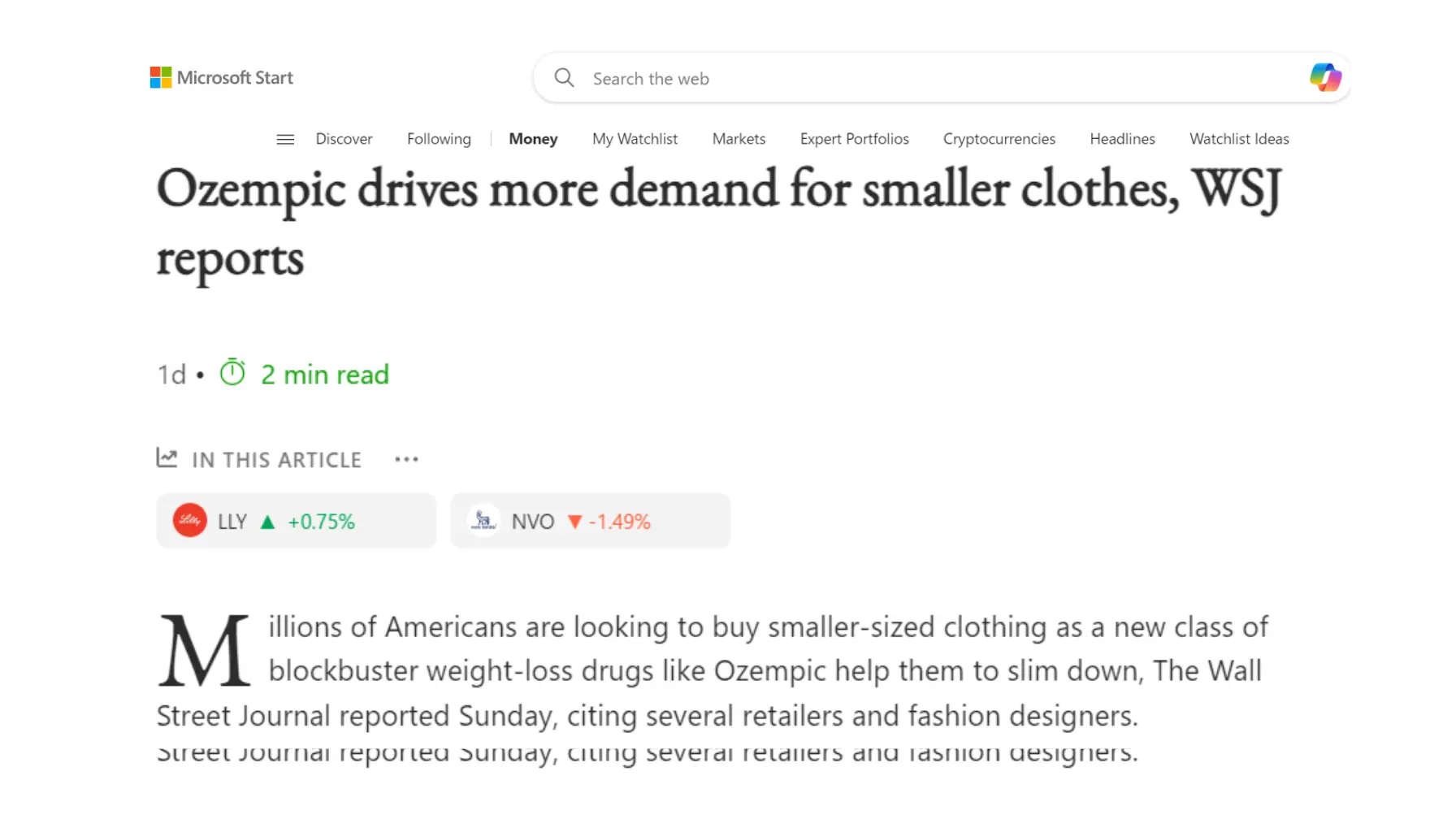Click the +0.75% change value

click(322, 522)
